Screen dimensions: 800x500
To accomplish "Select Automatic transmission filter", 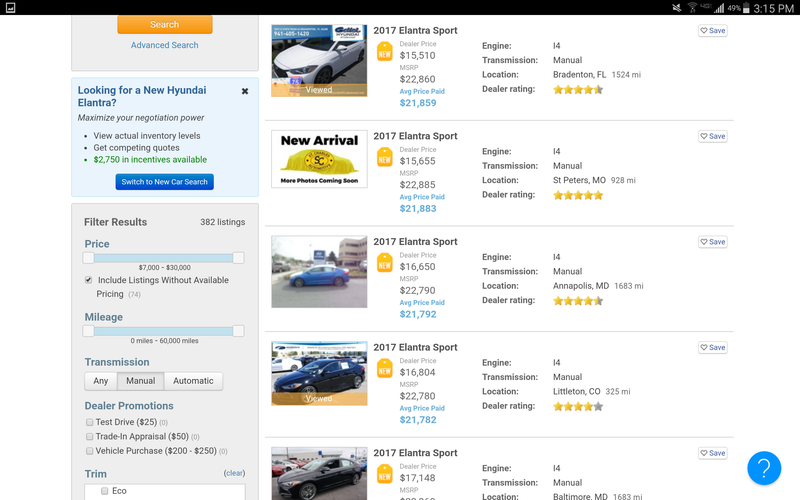I will click(193, 381).
